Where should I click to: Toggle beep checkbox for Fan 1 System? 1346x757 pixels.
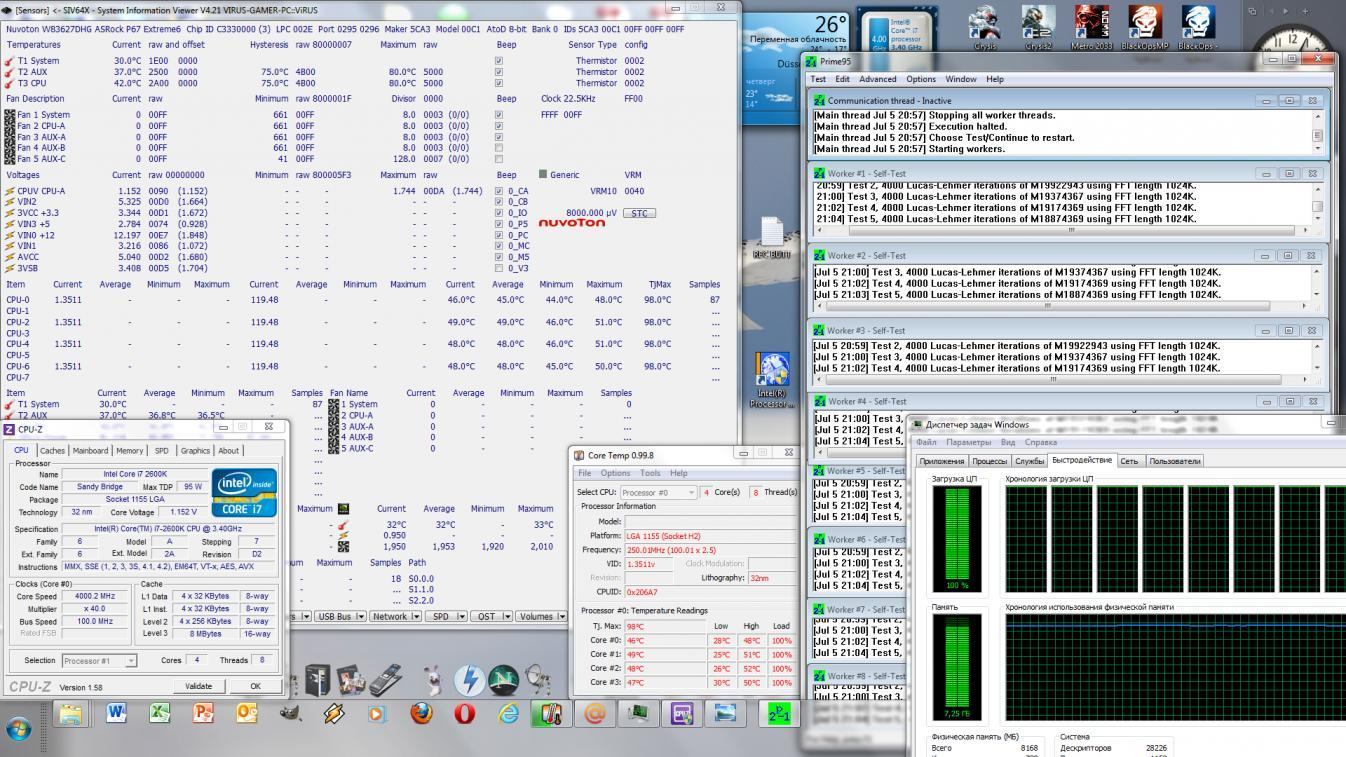(499, 115)
